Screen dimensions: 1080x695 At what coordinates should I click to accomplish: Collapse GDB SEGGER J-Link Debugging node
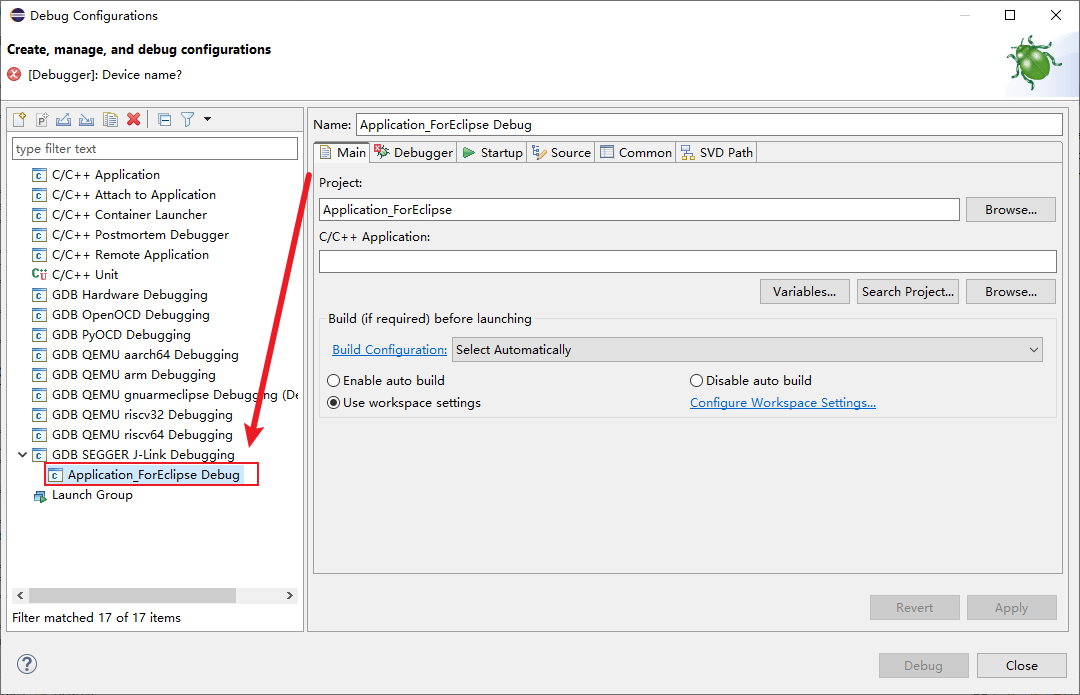click(x=22, y=455)
